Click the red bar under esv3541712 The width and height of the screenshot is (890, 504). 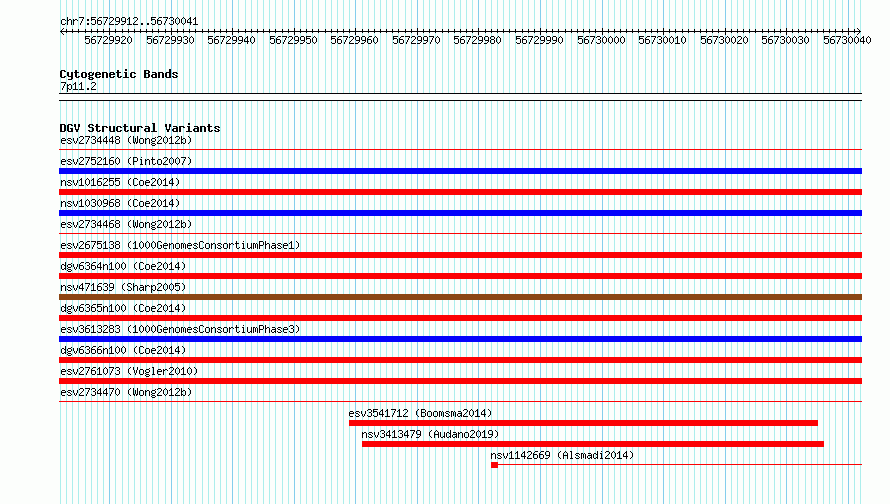[x=583, y=423]
